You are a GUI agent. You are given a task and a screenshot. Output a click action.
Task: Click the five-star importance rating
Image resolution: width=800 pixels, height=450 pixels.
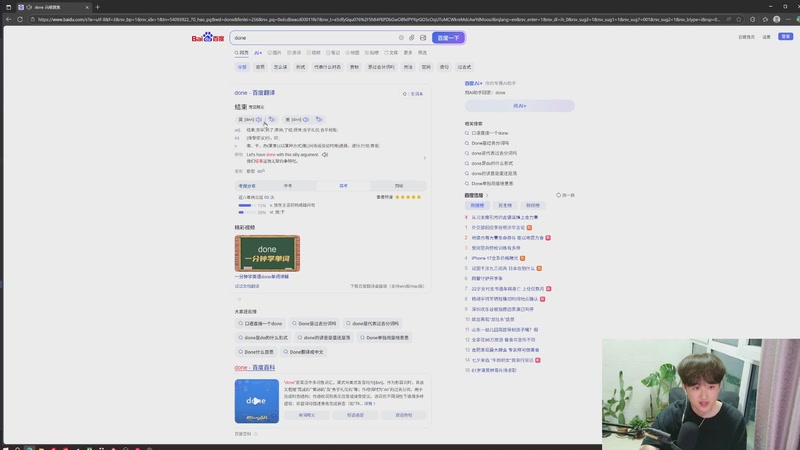pyautogui.click(x=408, y=197)
